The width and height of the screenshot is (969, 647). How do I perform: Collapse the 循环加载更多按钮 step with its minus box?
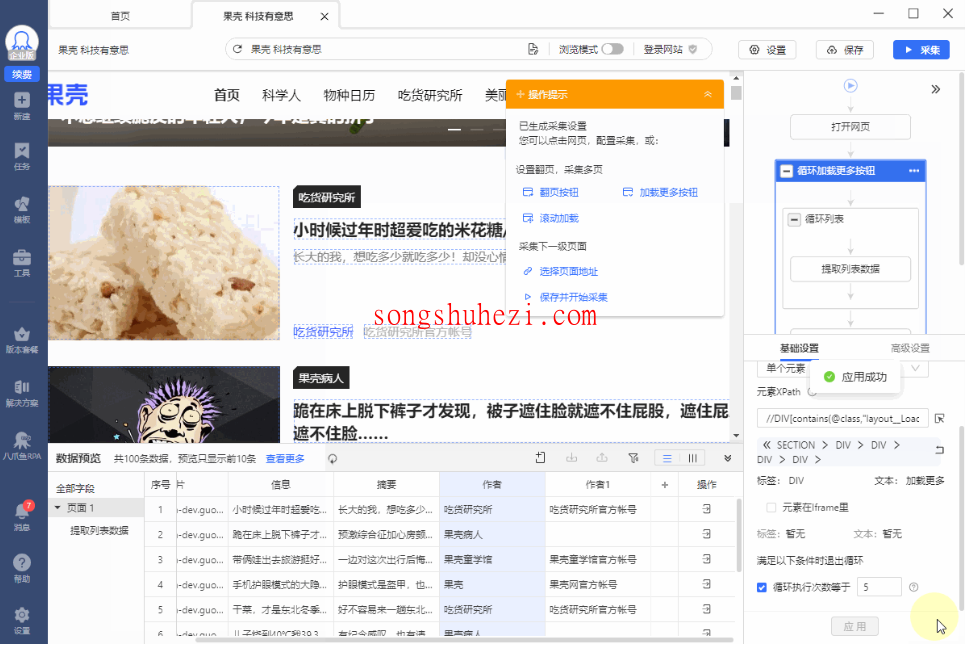787,172
